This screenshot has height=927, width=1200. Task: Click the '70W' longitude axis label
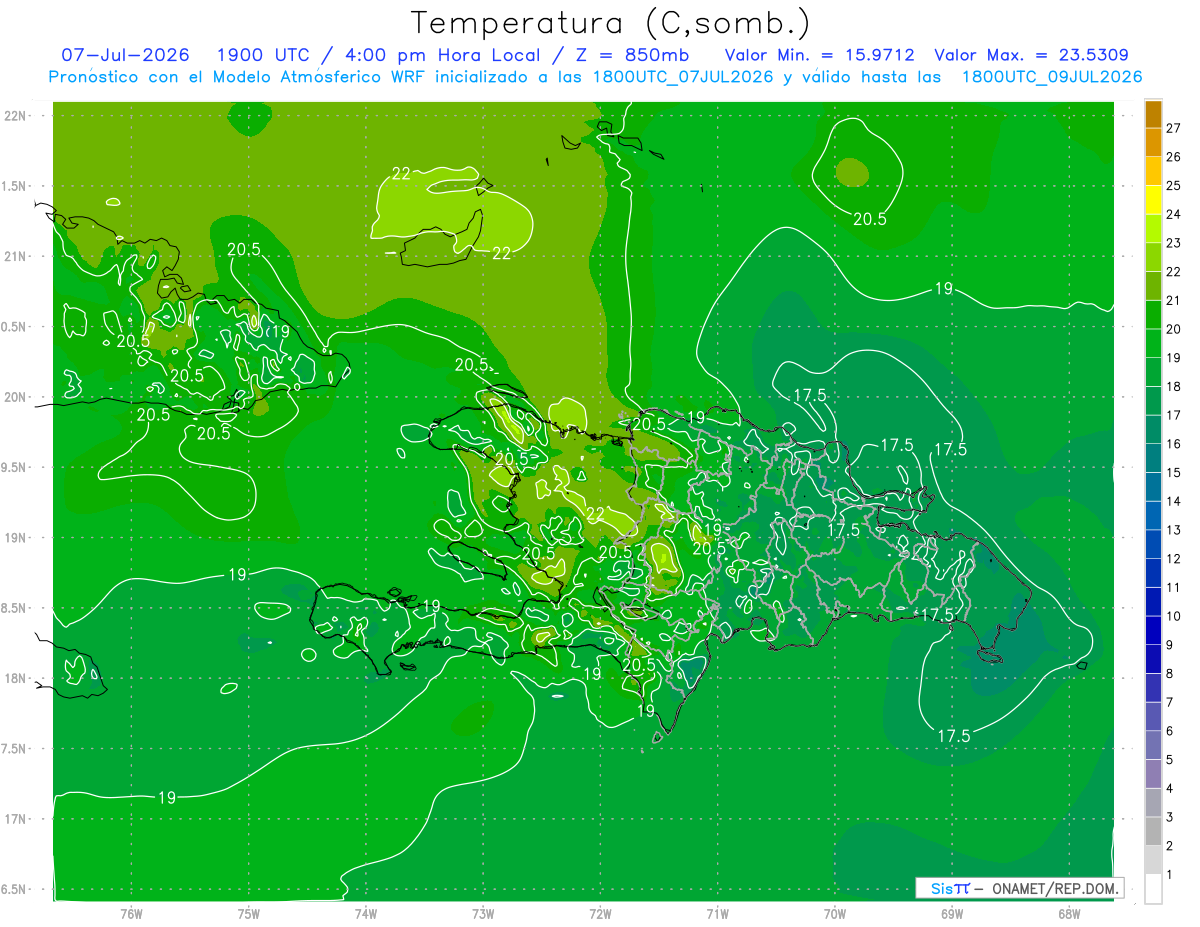(835, 914)
